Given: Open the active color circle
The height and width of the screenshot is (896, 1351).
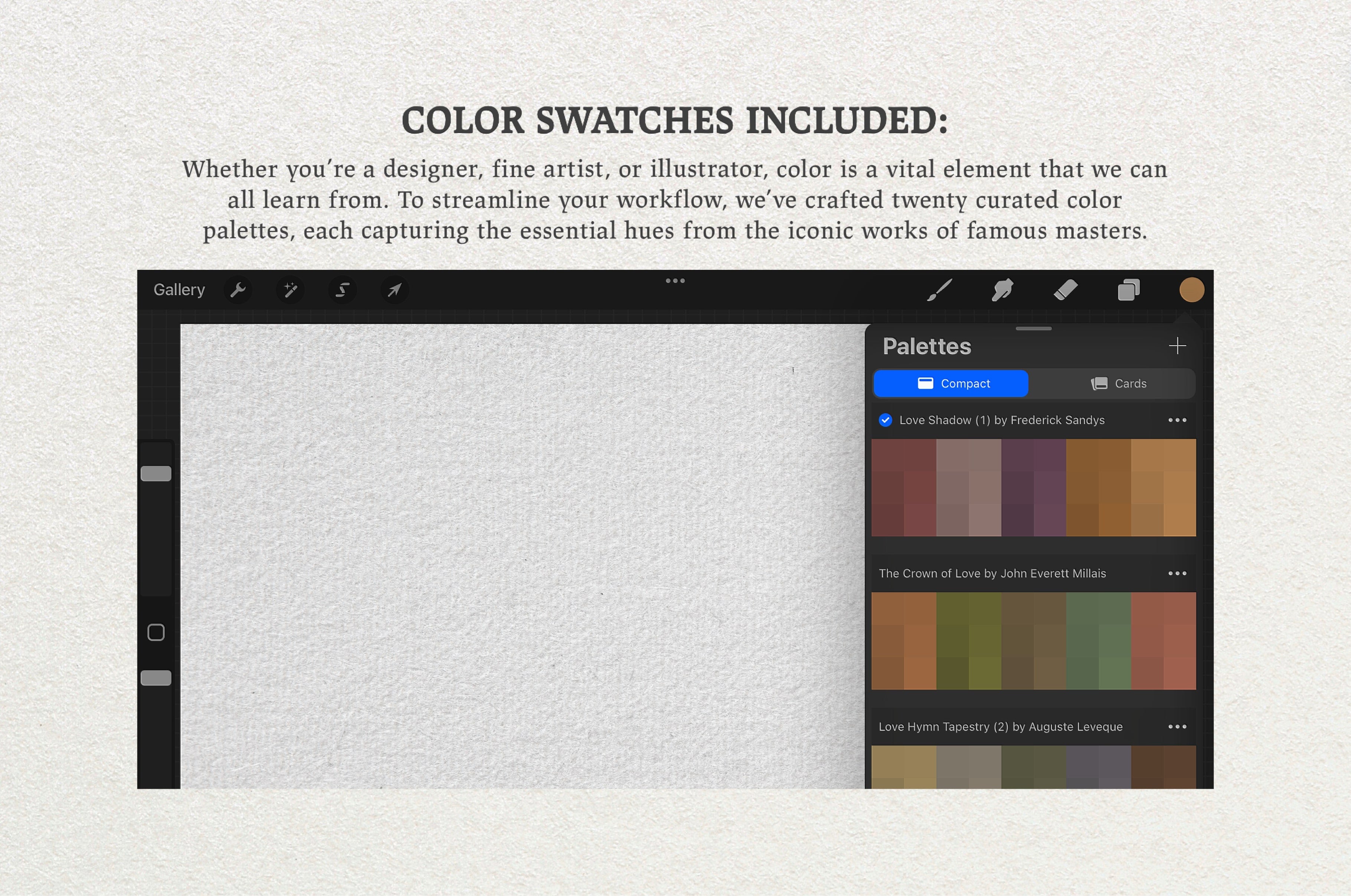Looking at the screenshot, I should click(x=1192, y=290).
